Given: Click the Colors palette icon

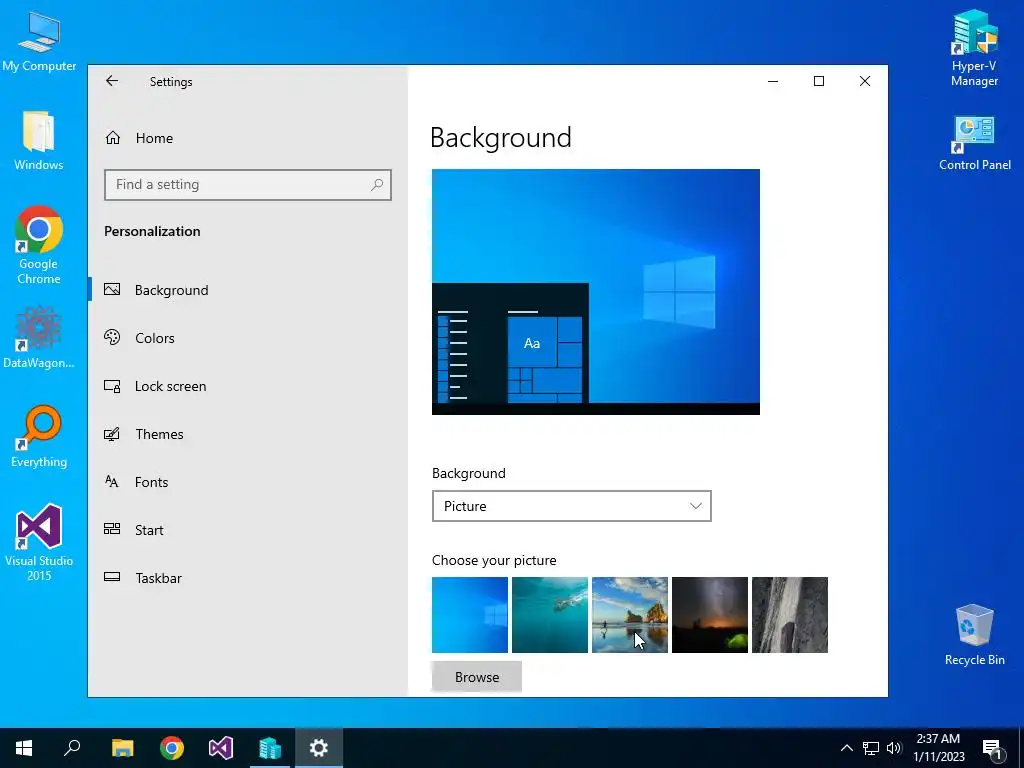Looking at the screenshot, I should pyautogui.click(x=112, y=337).
